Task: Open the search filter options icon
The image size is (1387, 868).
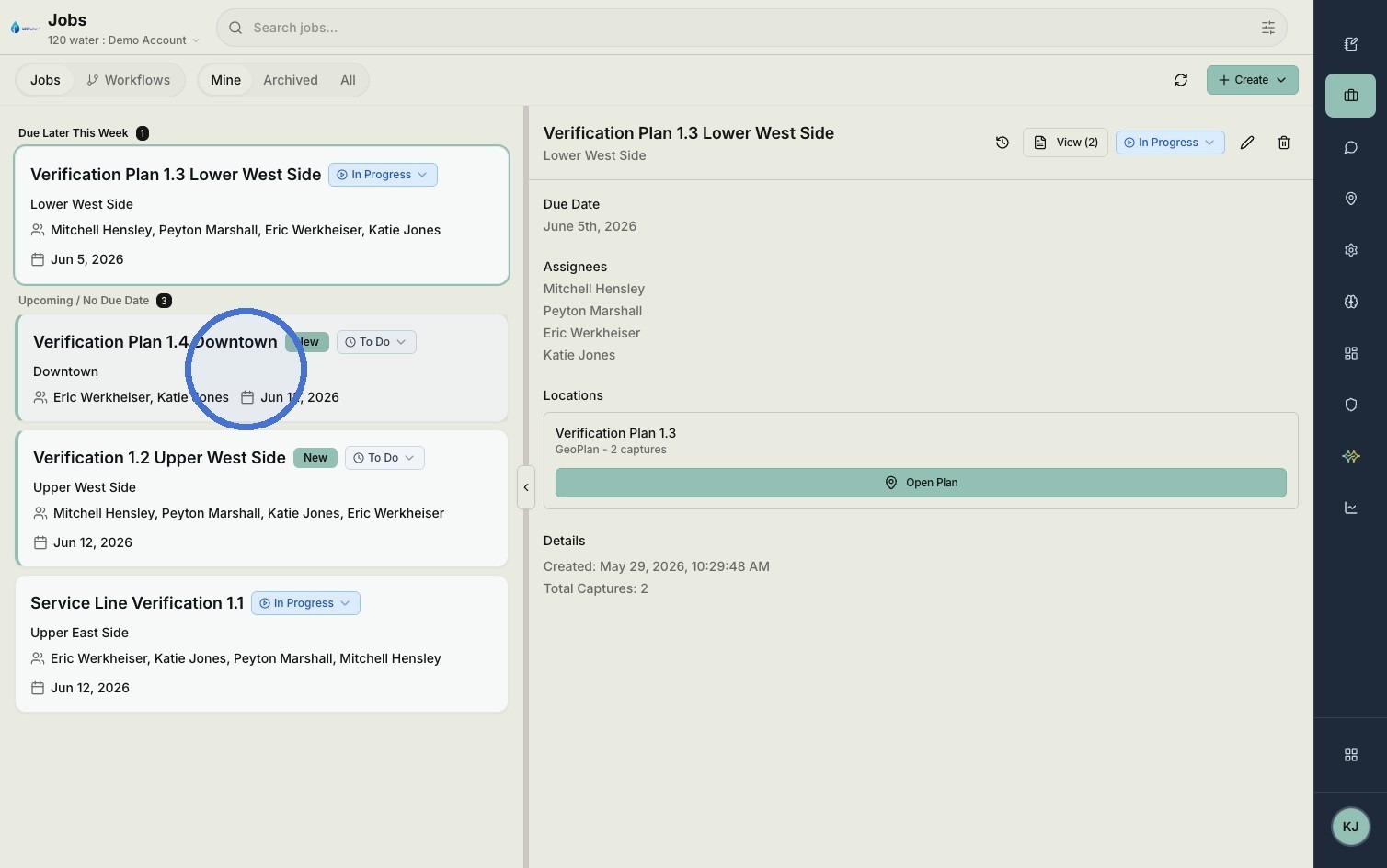Action: (1268, 28)
